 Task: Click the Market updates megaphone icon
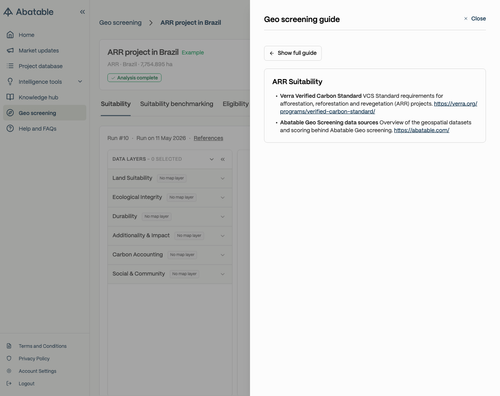click(10, 50)
